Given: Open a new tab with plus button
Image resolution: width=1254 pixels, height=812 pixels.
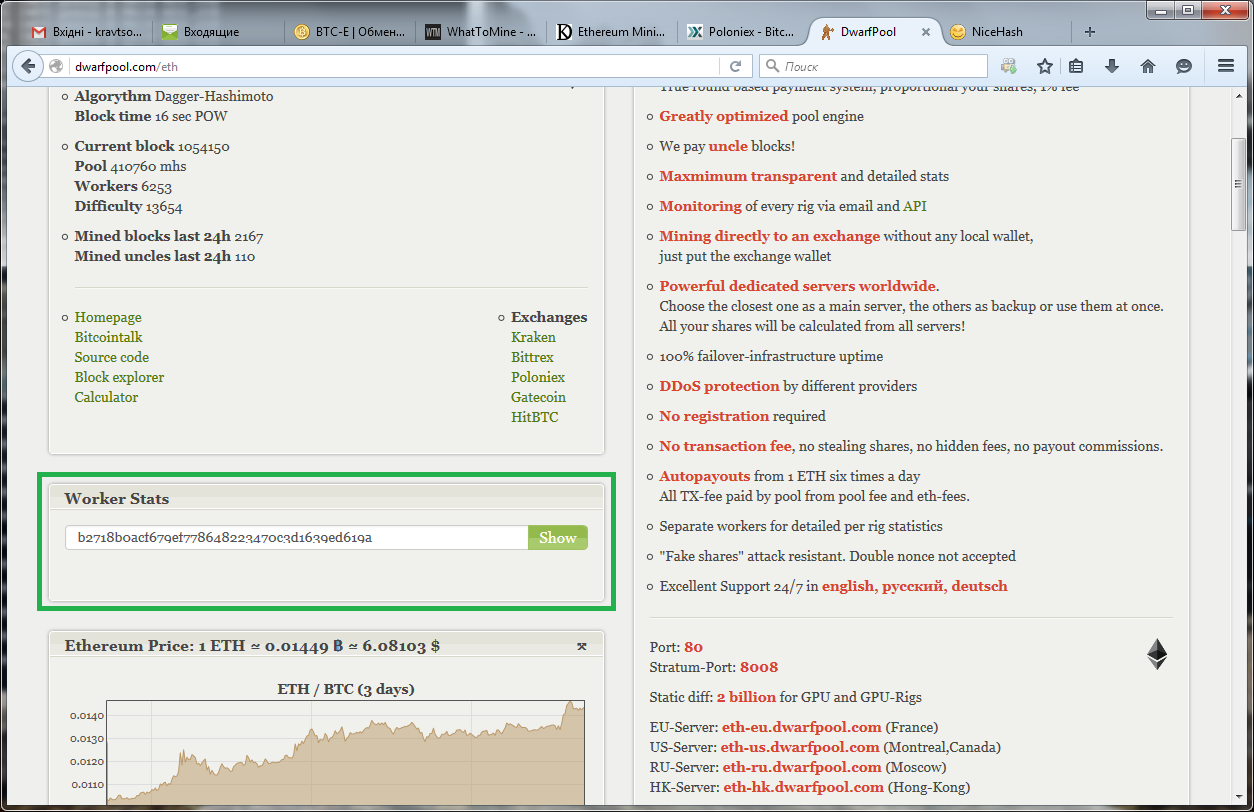Looking at the screenshot, I should coord(1090,32).
